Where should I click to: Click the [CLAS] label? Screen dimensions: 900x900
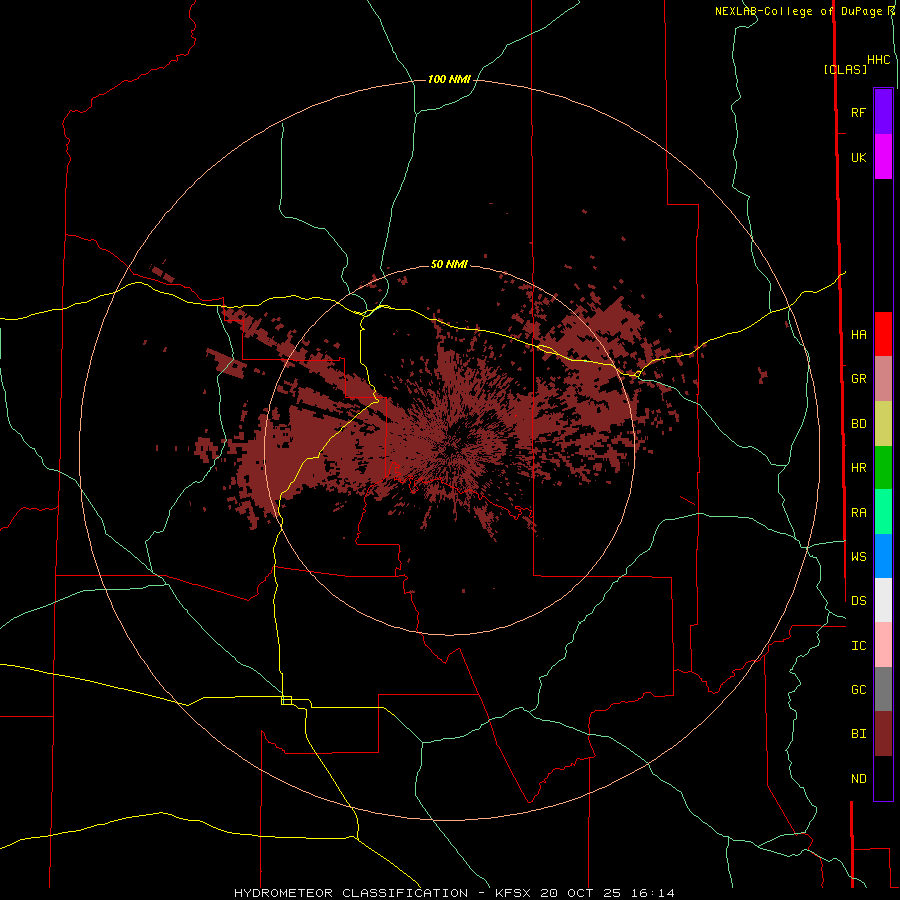point(845,69)
